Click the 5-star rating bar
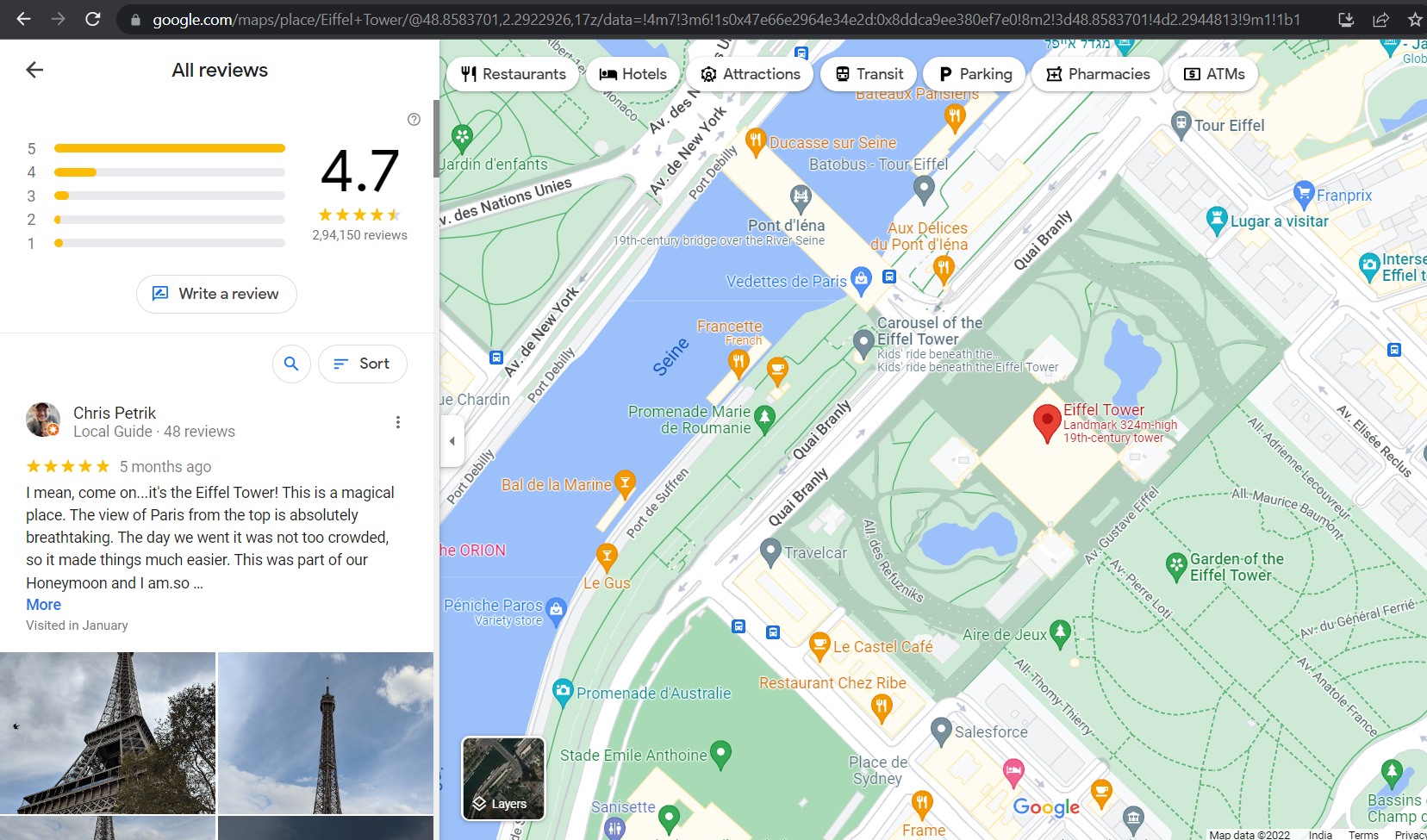This screenshot has width=1427, height=840. (x=169, y=148)
